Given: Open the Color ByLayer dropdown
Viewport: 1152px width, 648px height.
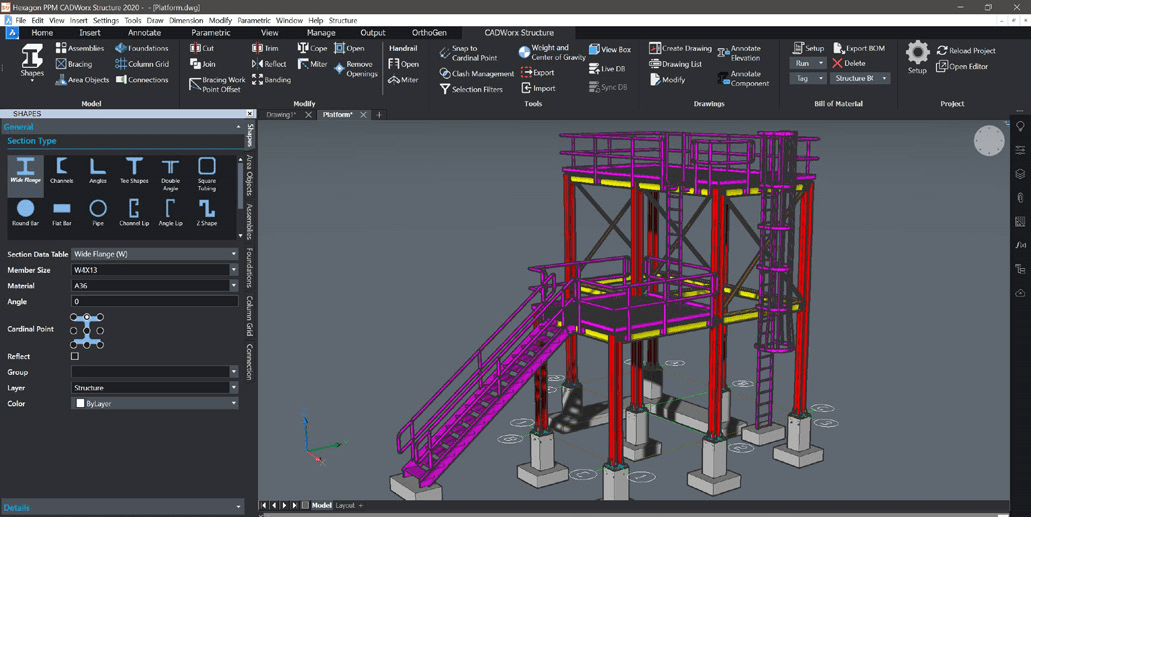Looking at the screenshot, I should (234, 403).
